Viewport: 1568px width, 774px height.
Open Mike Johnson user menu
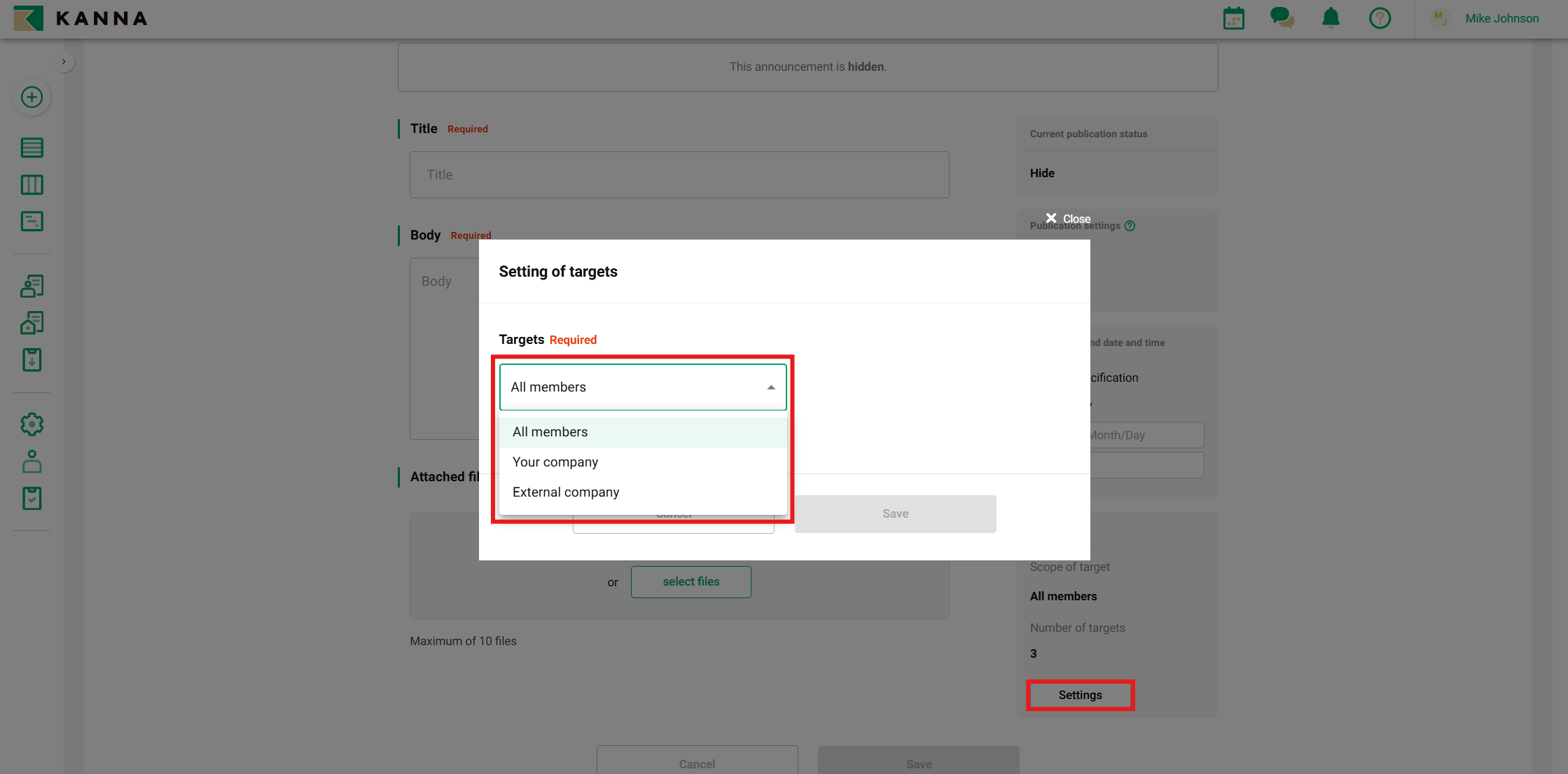click(x=1501, y=18)
